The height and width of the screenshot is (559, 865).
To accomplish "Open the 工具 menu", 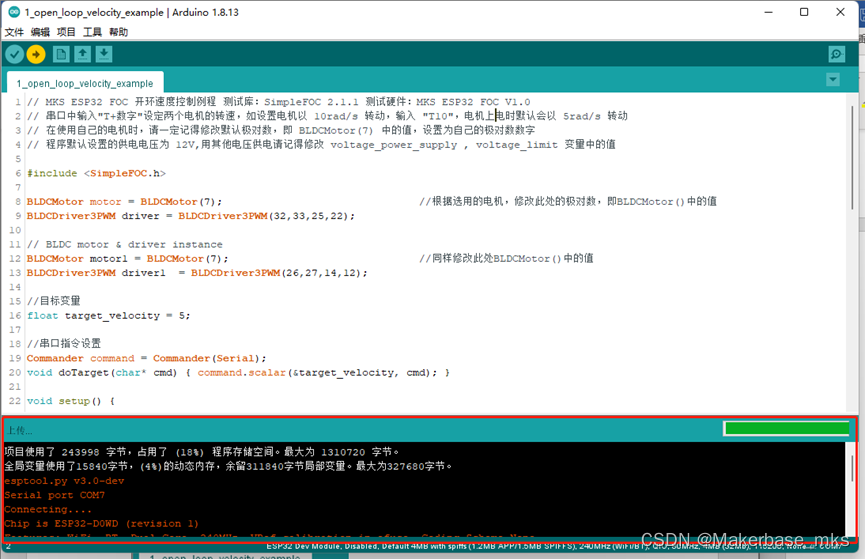I will [x=92, y=32].
